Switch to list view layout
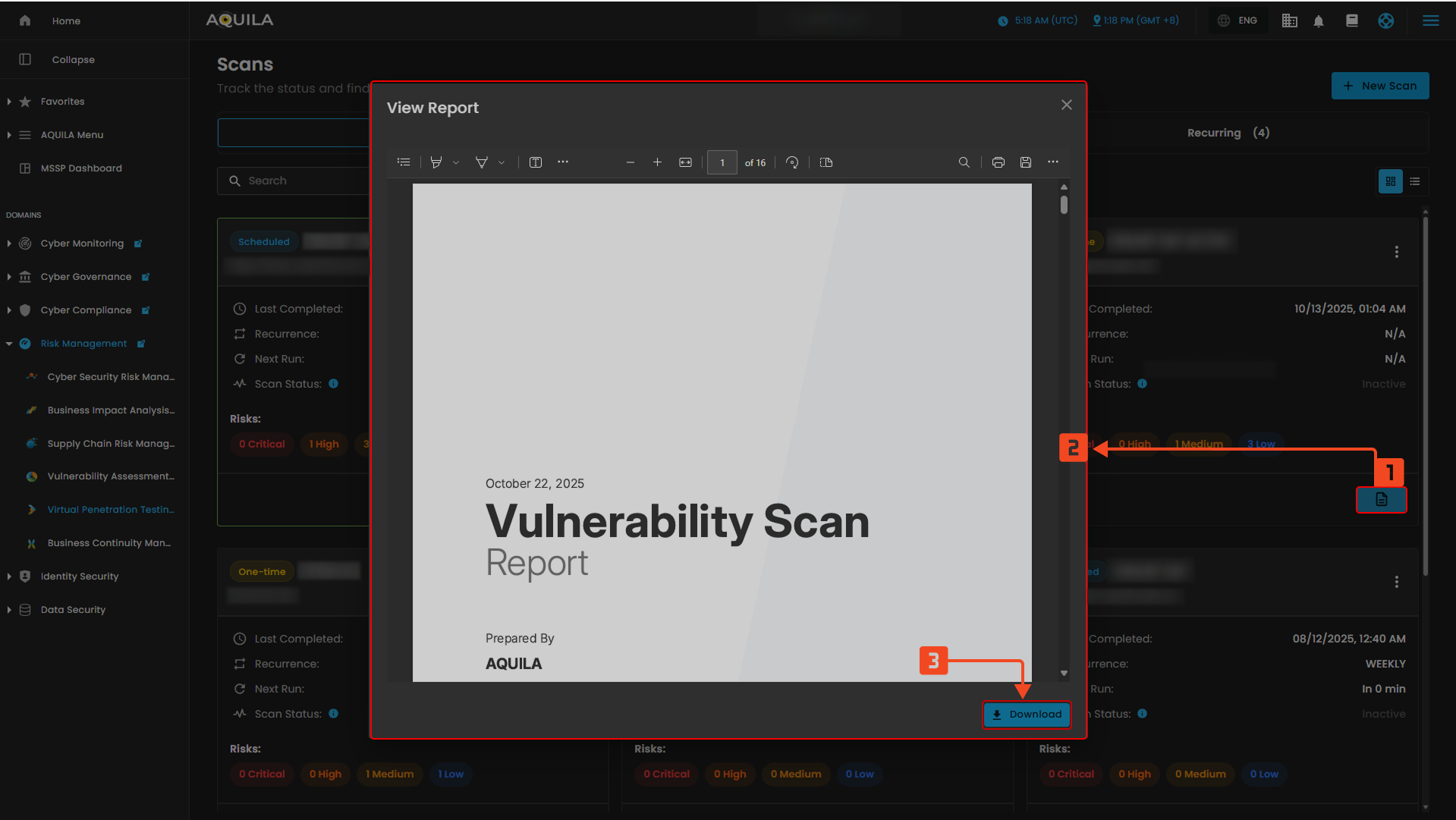This screenshot has height=820, width=1456. coord(1415,181)
